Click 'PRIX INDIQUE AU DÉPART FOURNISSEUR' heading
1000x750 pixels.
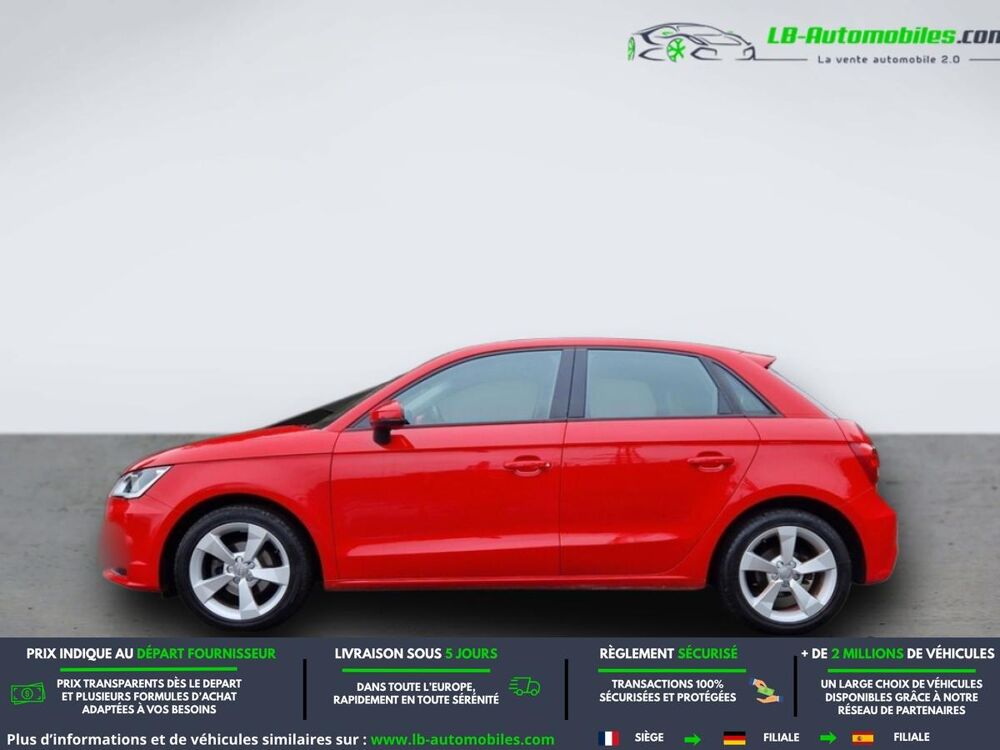(151, 654)
